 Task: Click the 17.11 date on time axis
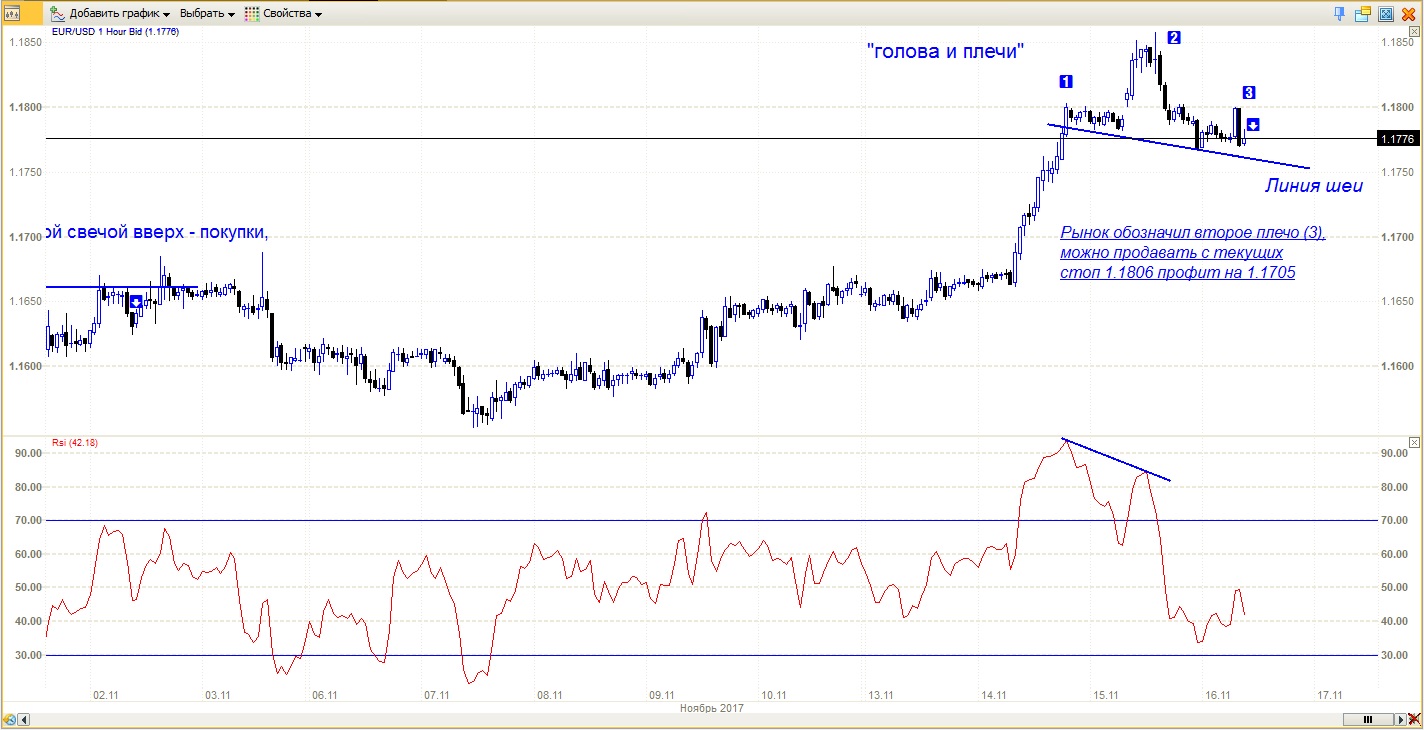pyautogui.click(x=1329, y=694)
